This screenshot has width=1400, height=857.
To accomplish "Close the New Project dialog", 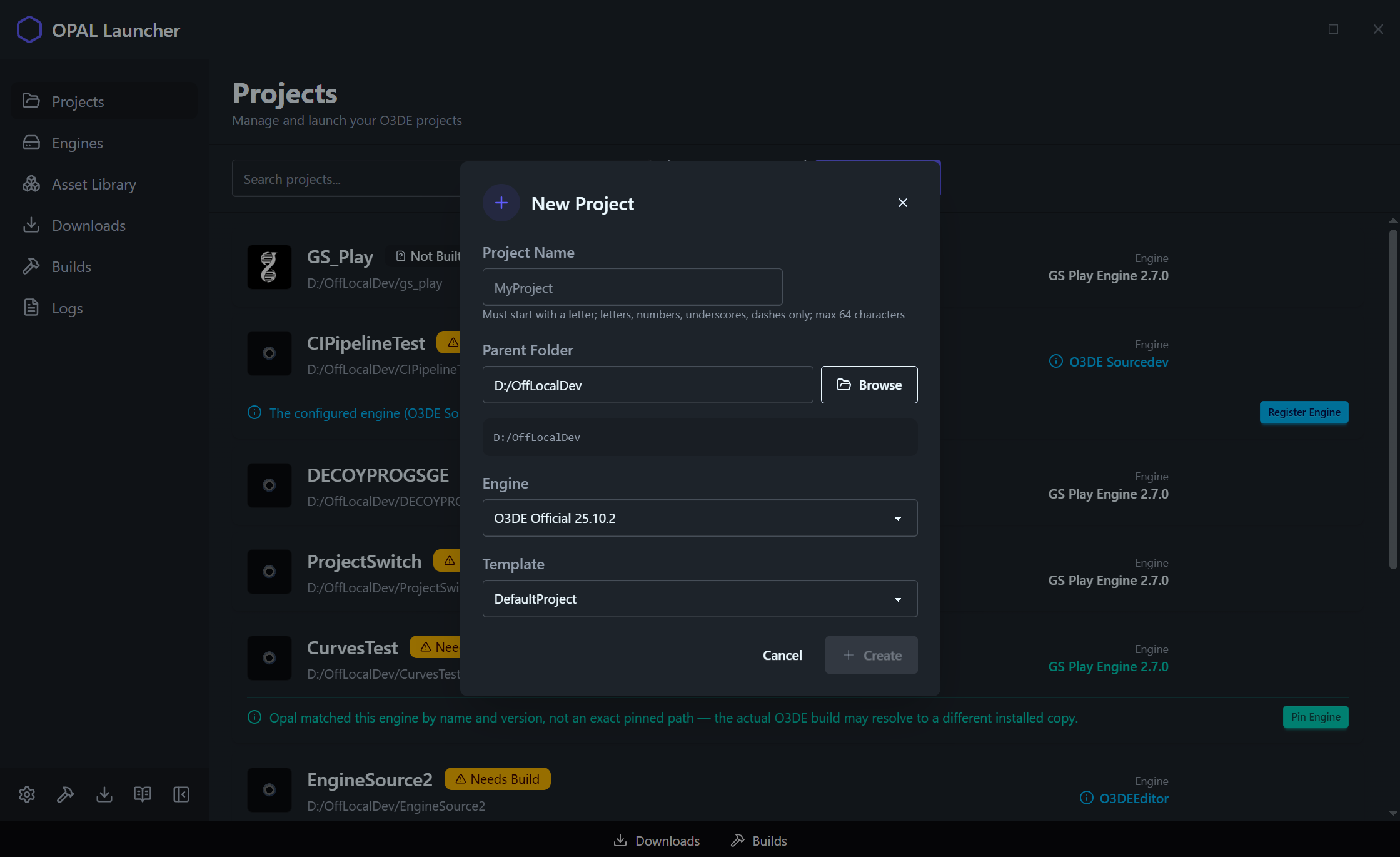I will coord(902,203).
